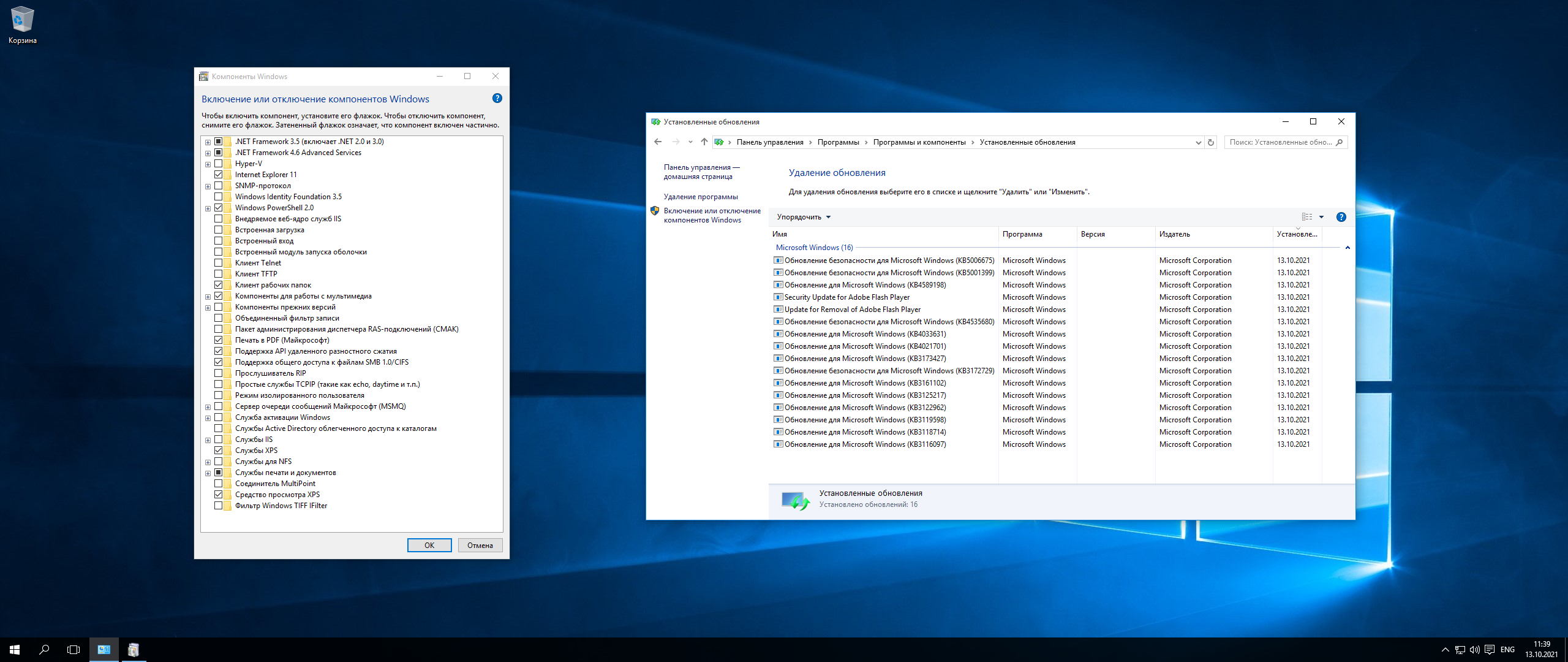This screenshot has width=1568, height=662.
Task: Sort by Программа column header
Action: coord(1037,234)
